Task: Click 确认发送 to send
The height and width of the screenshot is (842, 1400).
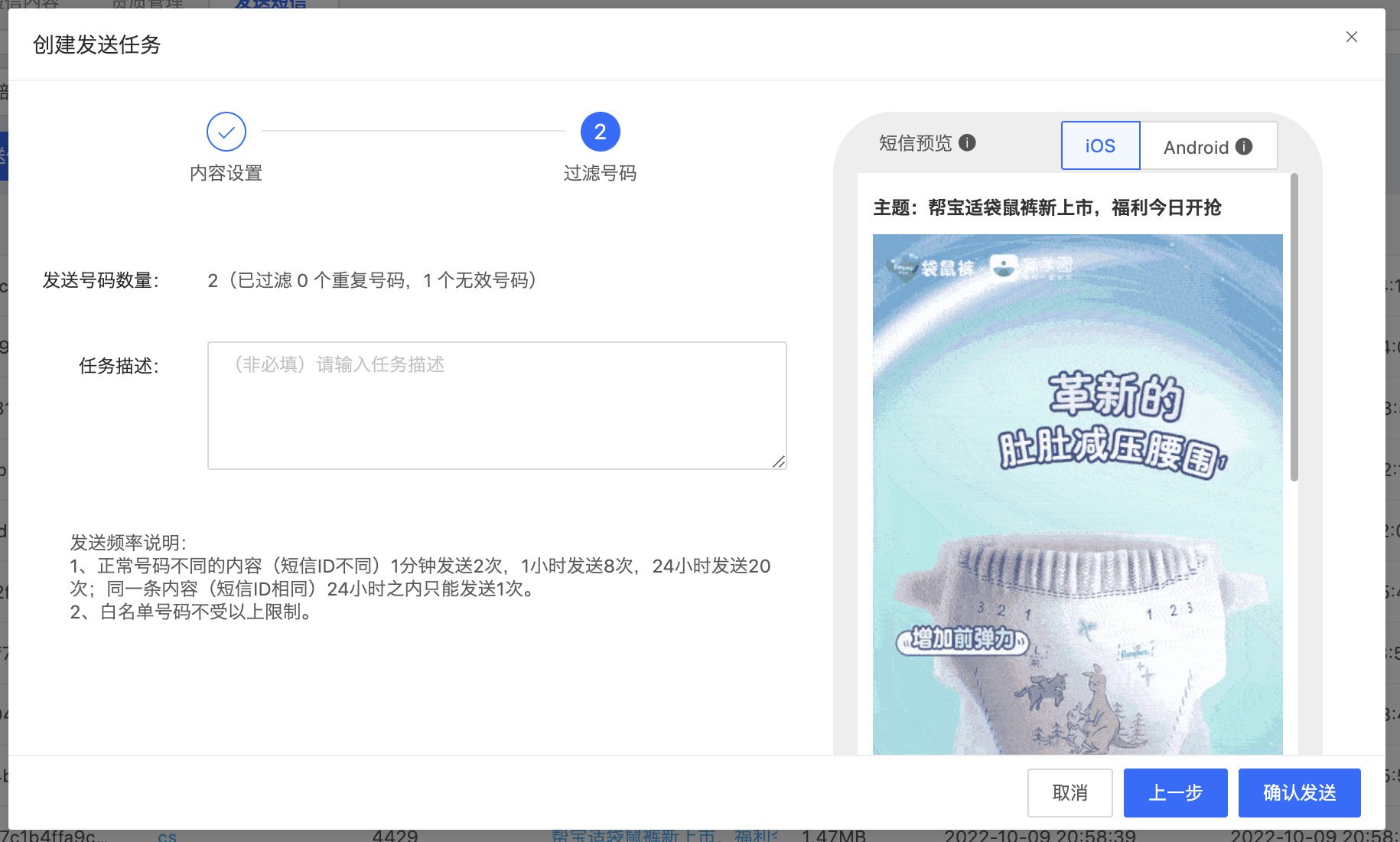Action: [1300, 793]
